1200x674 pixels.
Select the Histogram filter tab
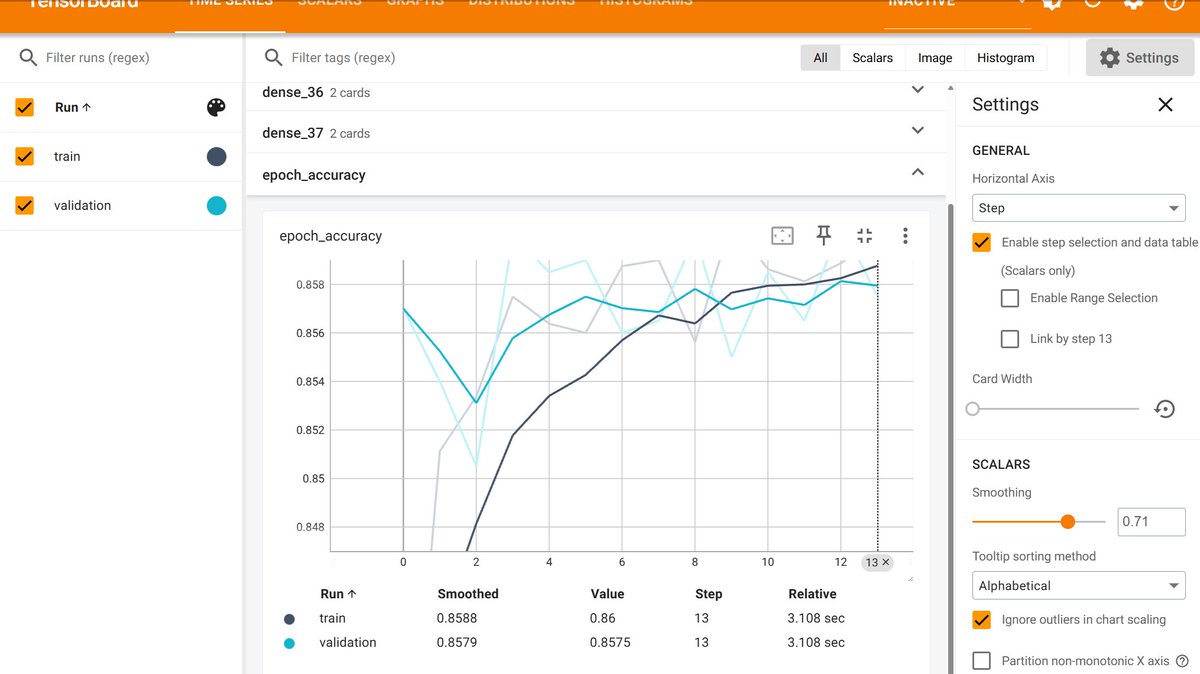tap(1006, 58)
